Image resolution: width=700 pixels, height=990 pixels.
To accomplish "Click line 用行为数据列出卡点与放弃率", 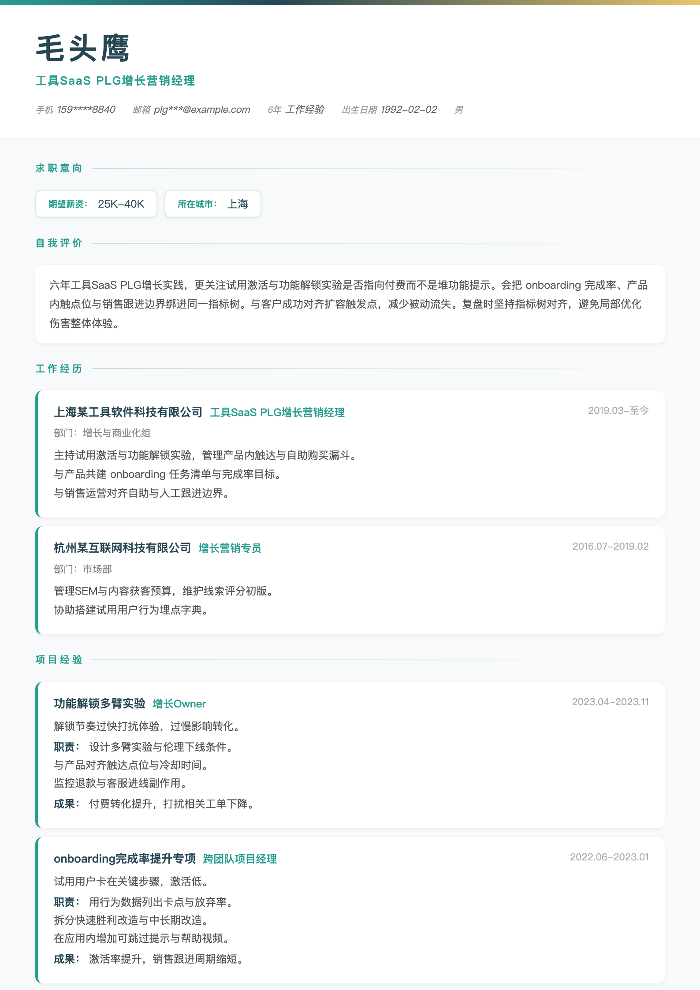I will (x=160, y=902).
